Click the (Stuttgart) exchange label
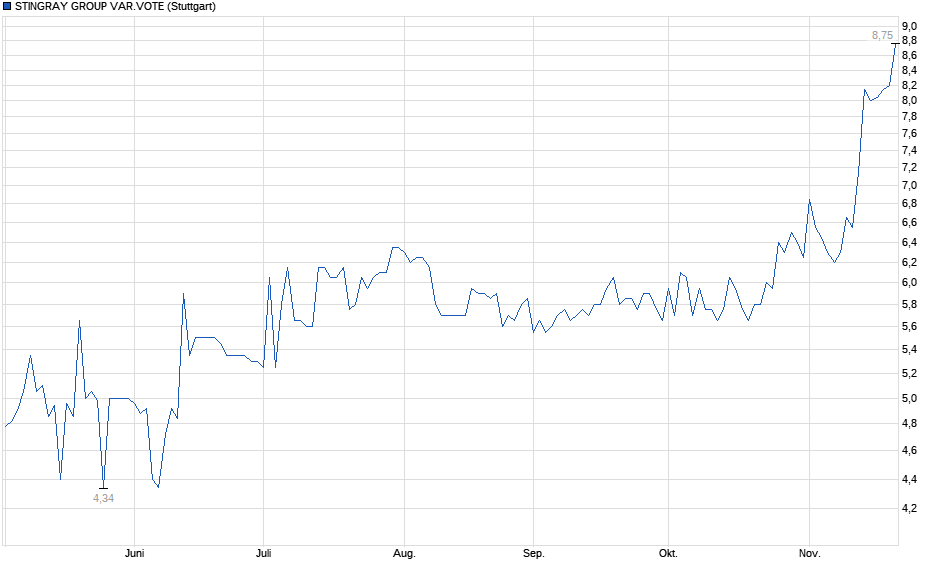940x579 pixels. (x=192, y=7)
